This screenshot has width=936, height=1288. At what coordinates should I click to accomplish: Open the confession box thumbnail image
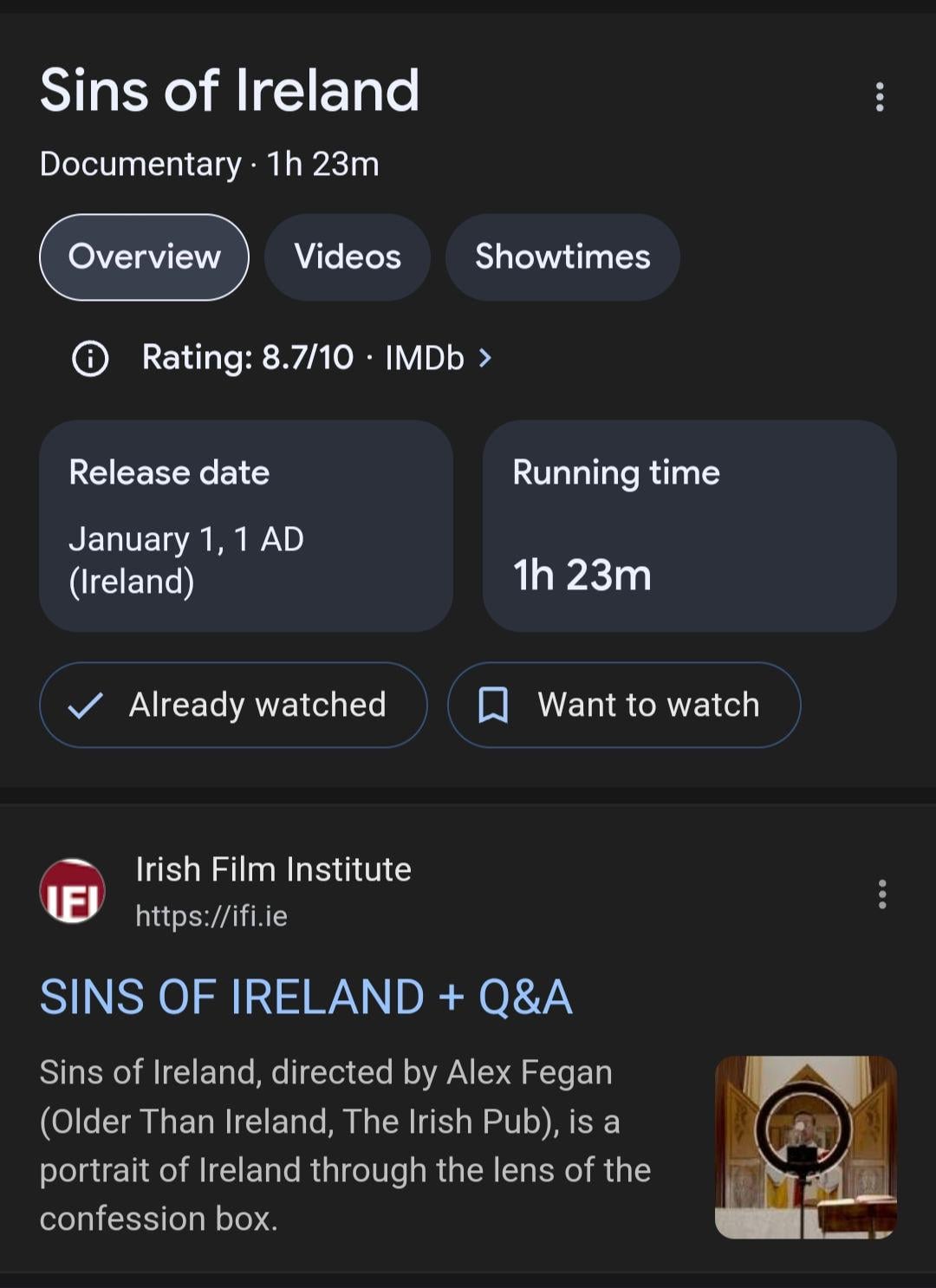click(x=806, y=1147)
